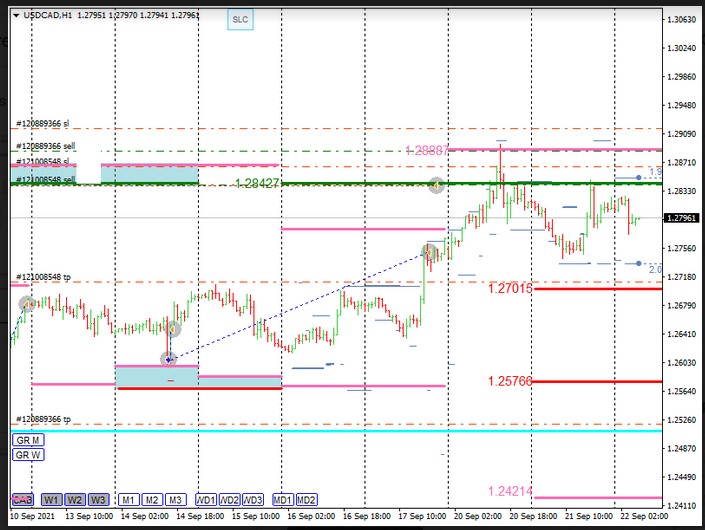
Task: Click the 1.24110 value on the price axis
Action: 681,506
